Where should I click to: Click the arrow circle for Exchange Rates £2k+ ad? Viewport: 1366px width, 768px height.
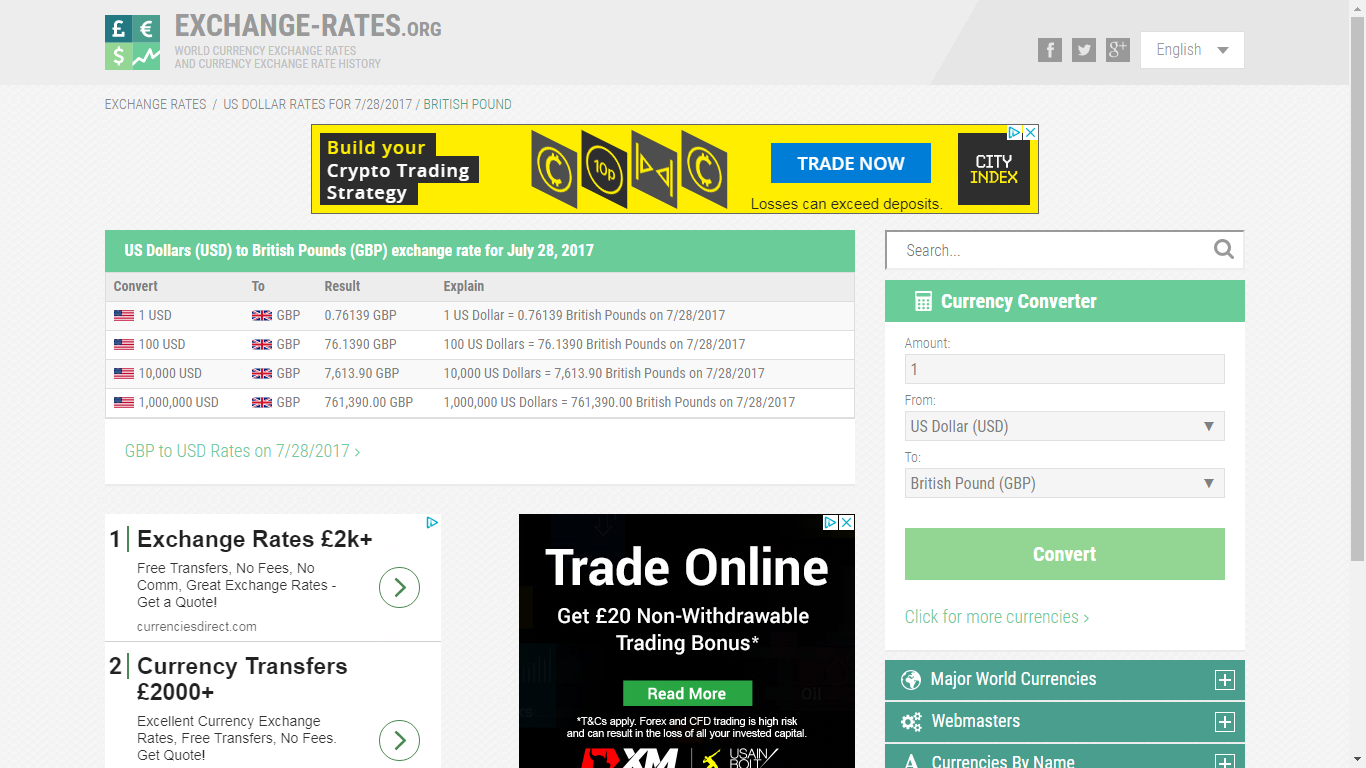(399, 587)
